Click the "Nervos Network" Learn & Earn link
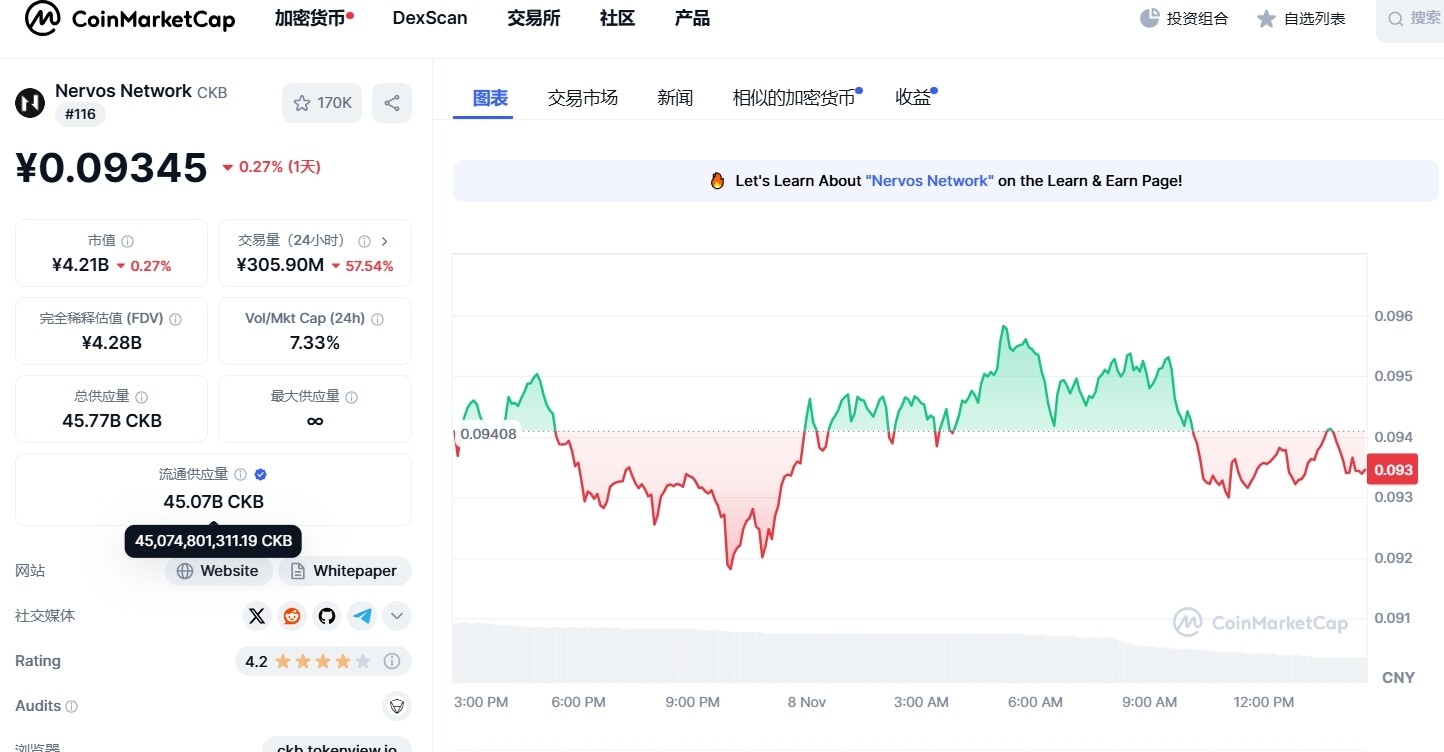The width and height of the screenshot is (1444, 752). click(x=930, y=181)
